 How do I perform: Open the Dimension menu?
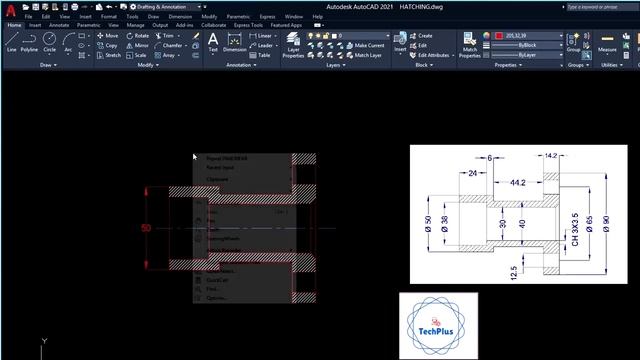180,17
